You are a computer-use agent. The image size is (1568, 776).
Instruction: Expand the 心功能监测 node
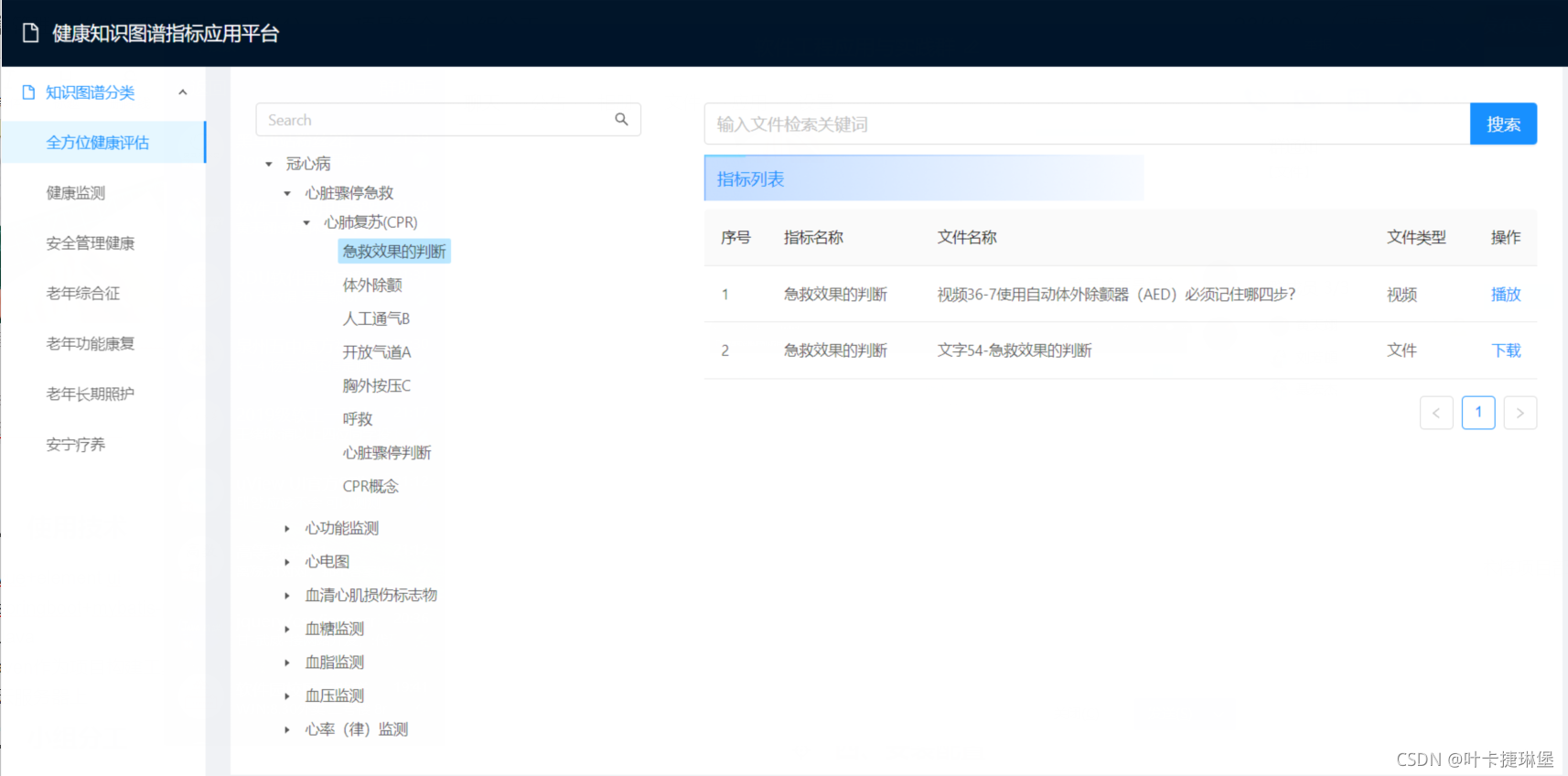tap(287, 529)
